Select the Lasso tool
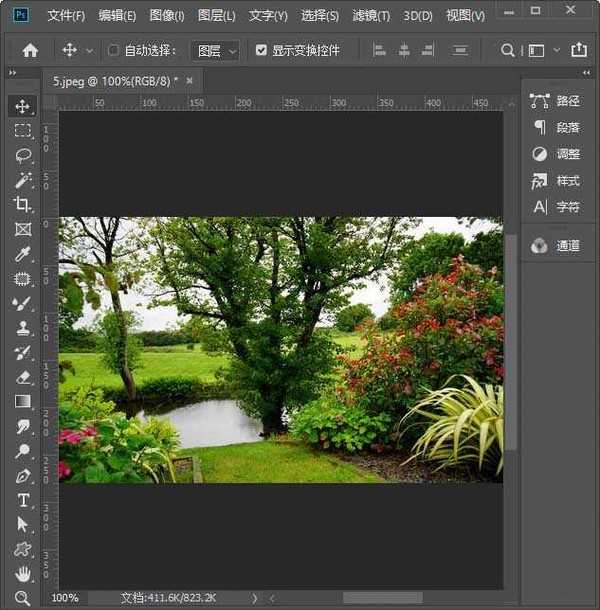Image resolution: width=600 pixels, height=610 pixels. tap(22, 155)
